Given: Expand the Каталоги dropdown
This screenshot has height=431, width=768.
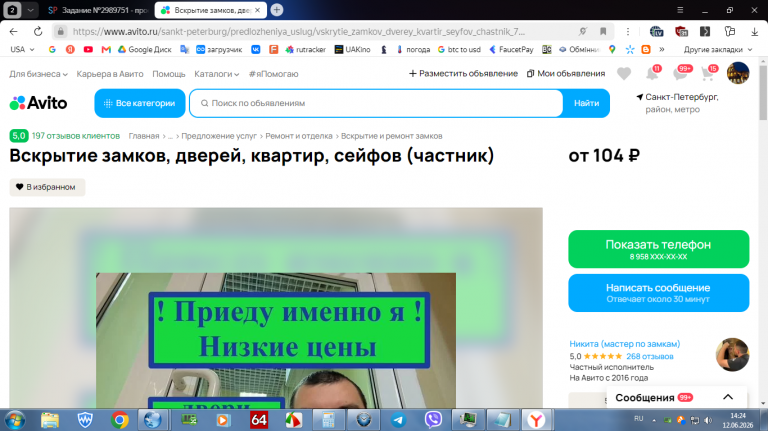Looking at the screenshot, I should coord(216,74).
